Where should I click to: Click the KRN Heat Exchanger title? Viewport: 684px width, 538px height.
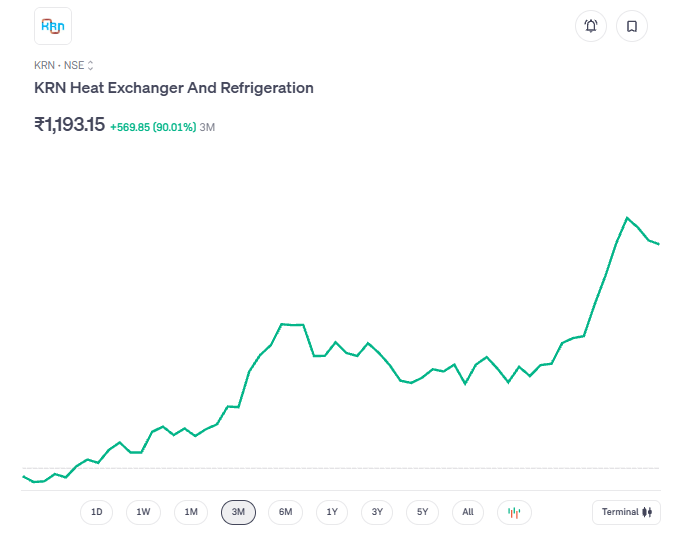pos(174,88)
